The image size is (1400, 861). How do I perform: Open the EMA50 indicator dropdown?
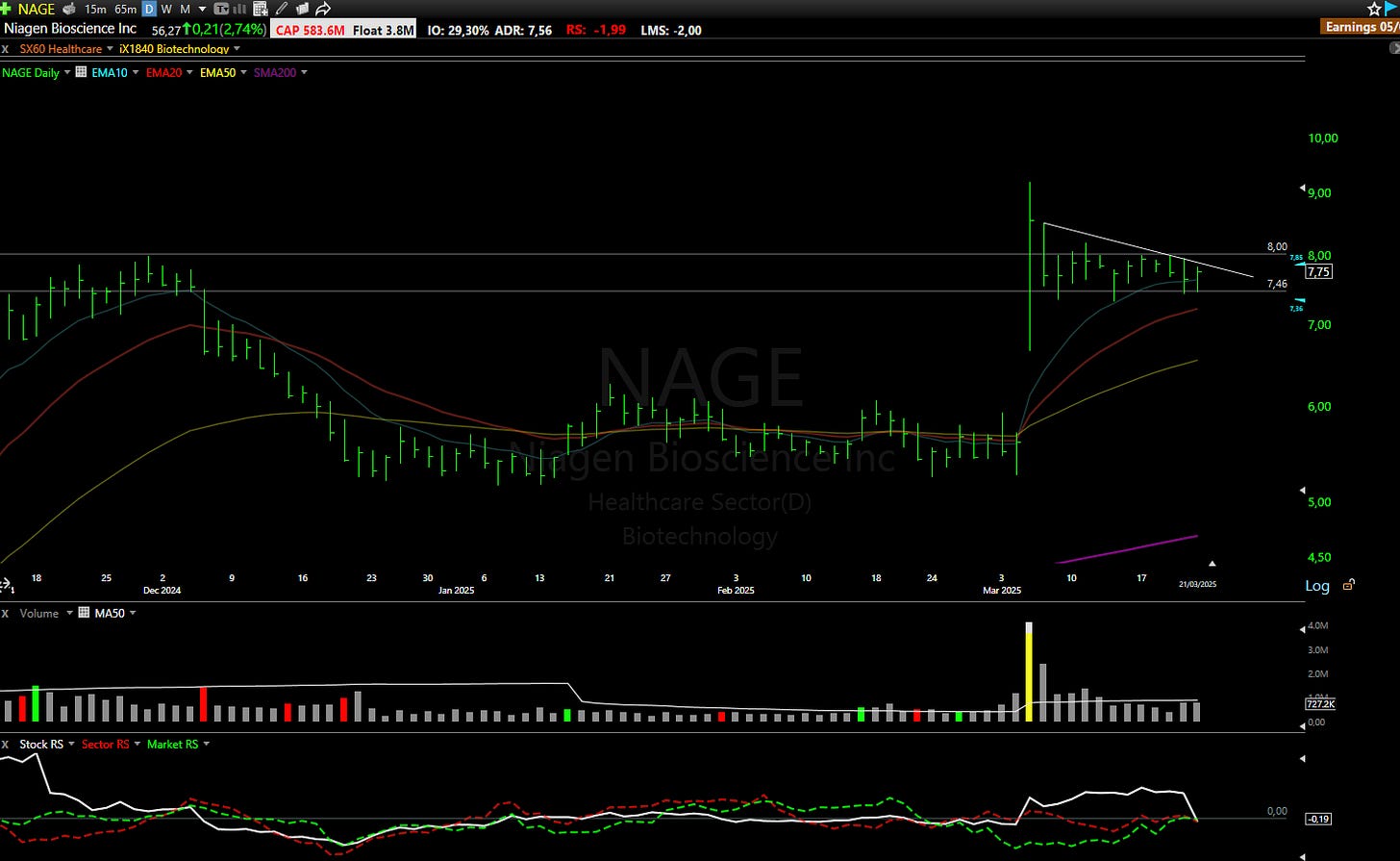click(x=243, y=72)
